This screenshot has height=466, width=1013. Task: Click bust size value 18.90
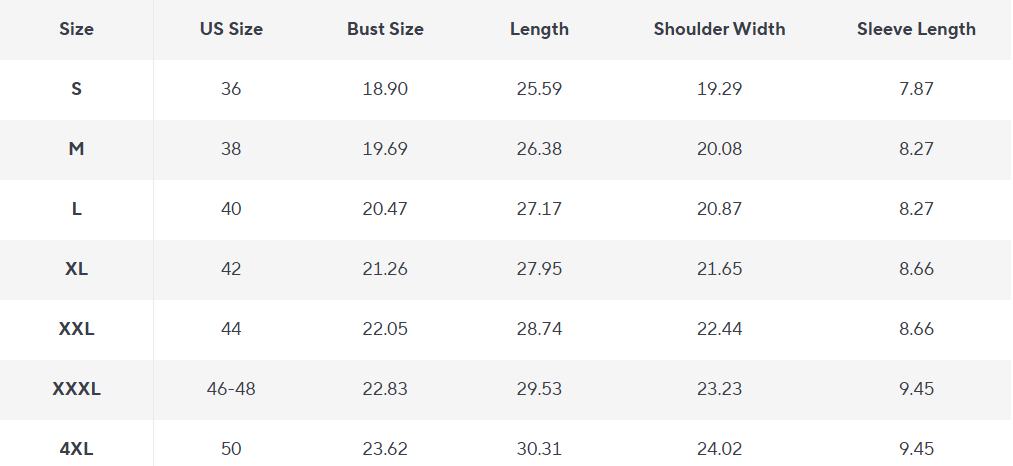point(385,89)
